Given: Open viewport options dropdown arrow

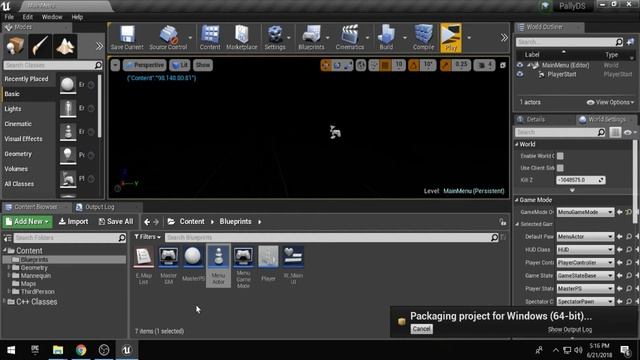Looking at the screenshot, I should [x=116, y=65].
